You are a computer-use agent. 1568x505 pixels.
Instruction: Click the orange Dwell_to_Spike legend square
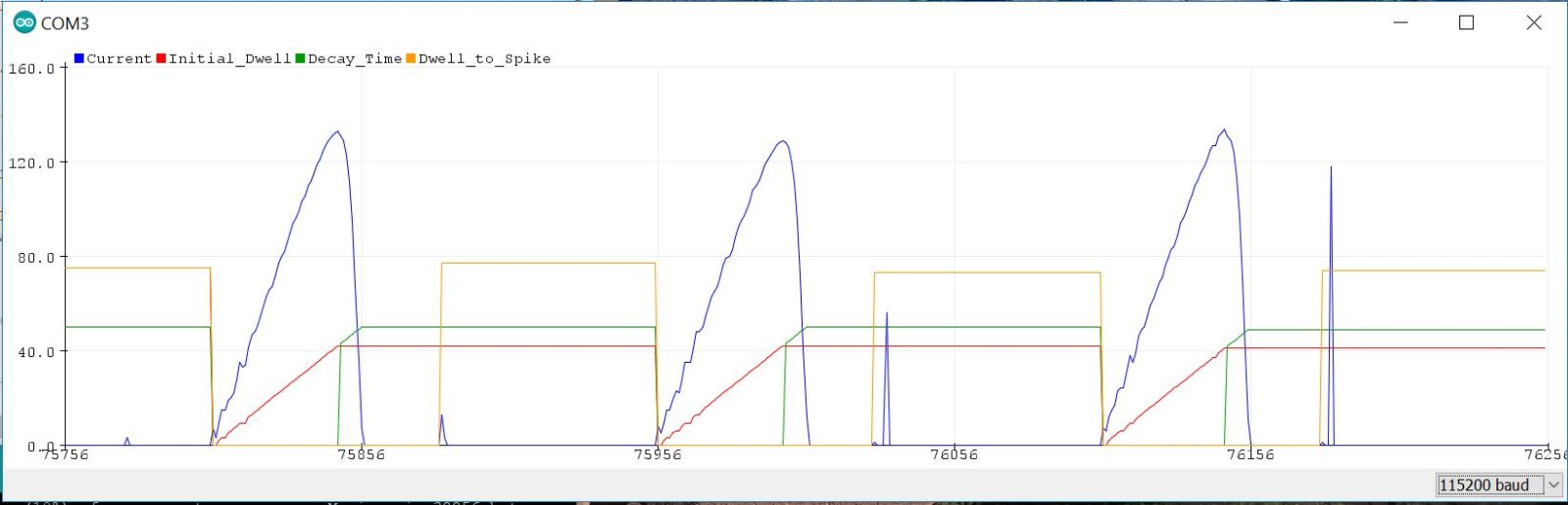coord(412,59)
